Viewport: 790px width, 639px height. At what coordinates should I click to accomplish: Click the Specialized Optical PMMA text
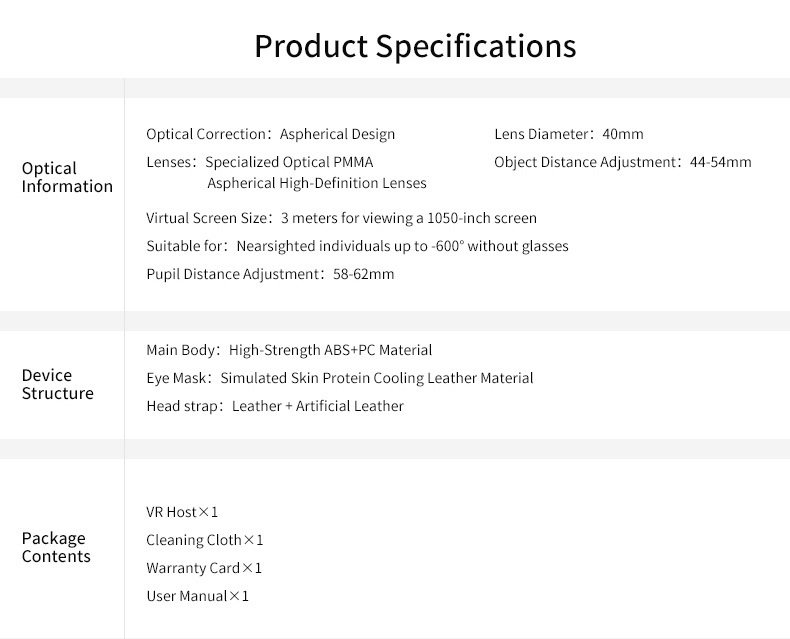[290, 162]
